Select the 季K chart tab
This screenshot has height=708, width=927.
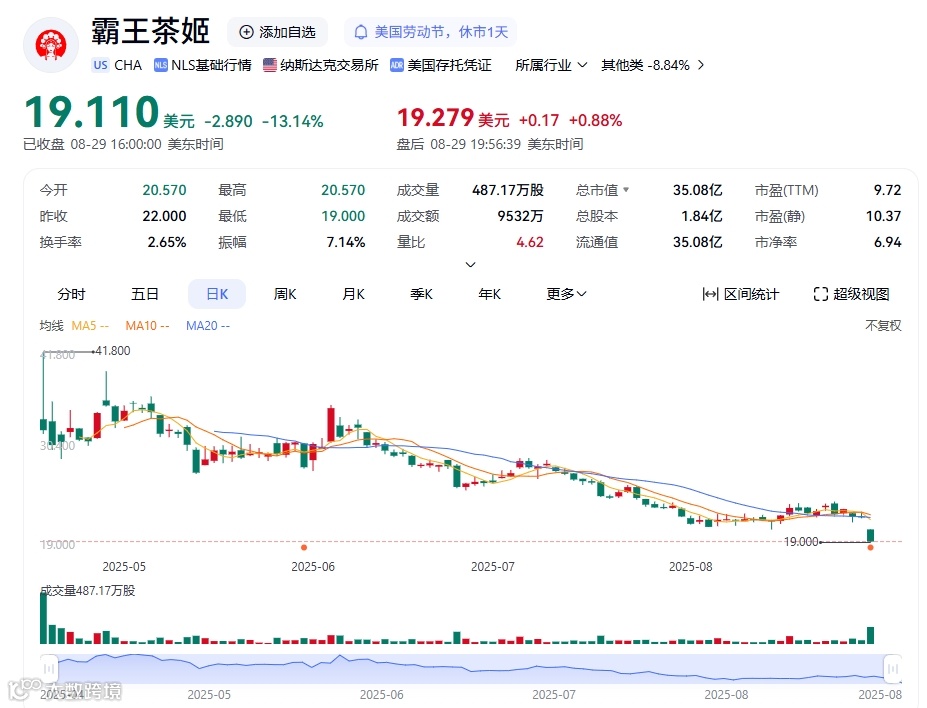click(422, 294)
